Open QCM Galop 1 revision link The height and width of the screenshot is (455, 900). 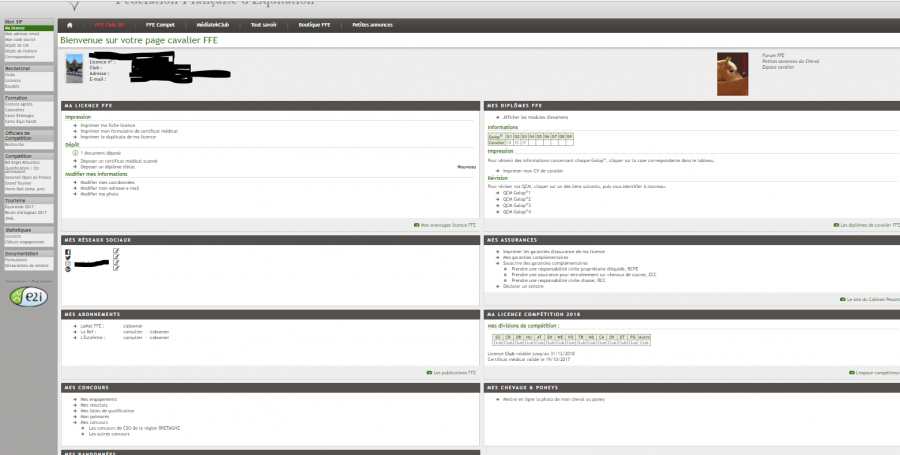point(517,193)
